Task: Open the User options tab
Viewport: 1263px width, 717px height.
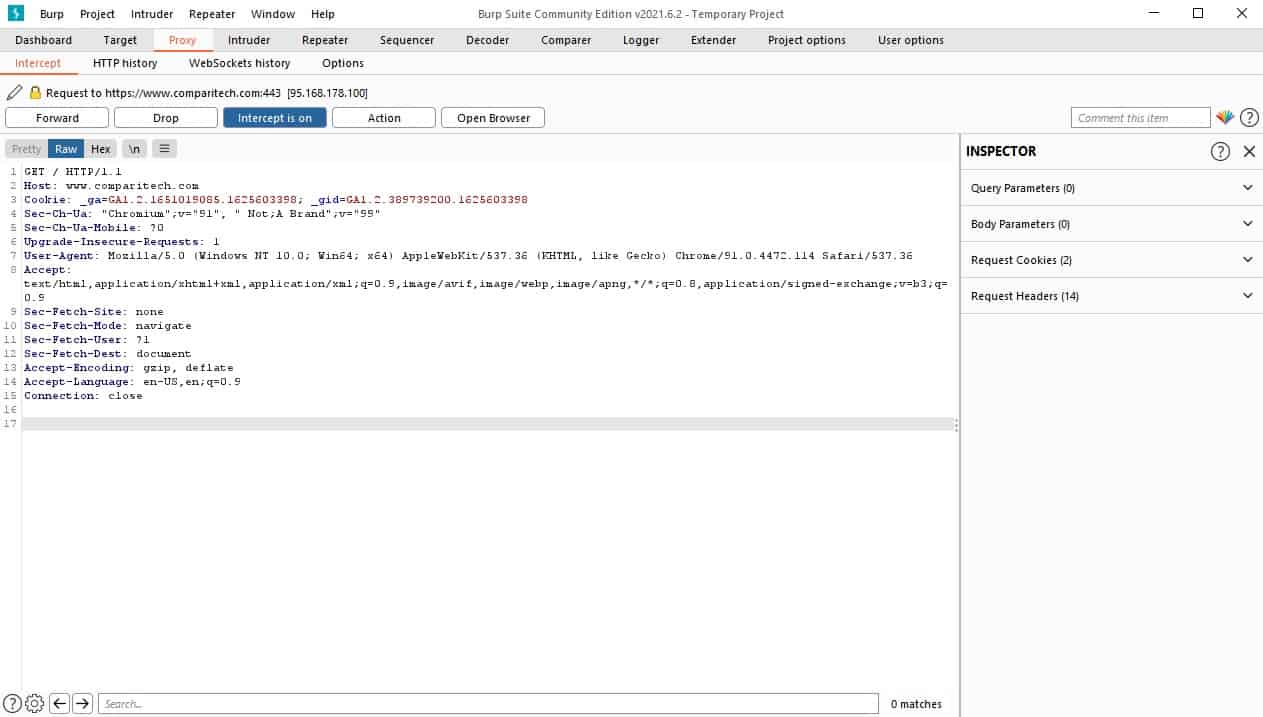Action: pos(911,40)
